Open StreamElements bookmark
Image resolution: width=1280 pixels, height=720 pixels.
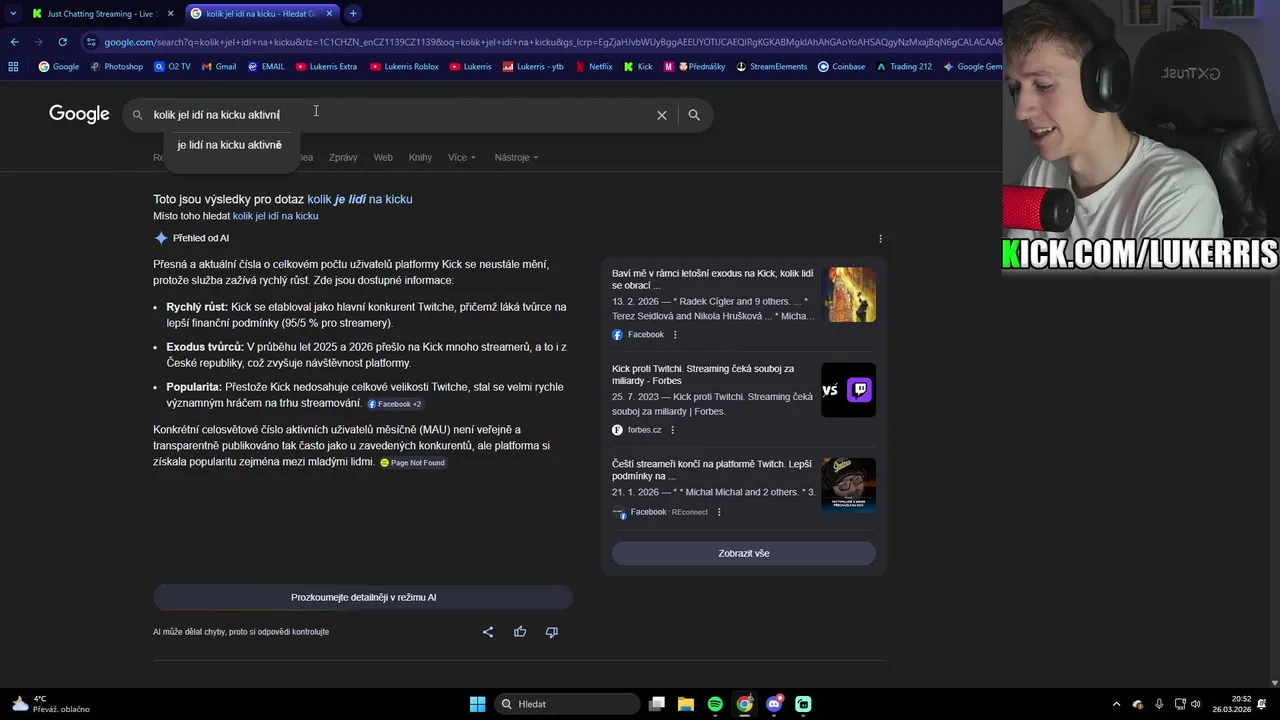point(771,67)
